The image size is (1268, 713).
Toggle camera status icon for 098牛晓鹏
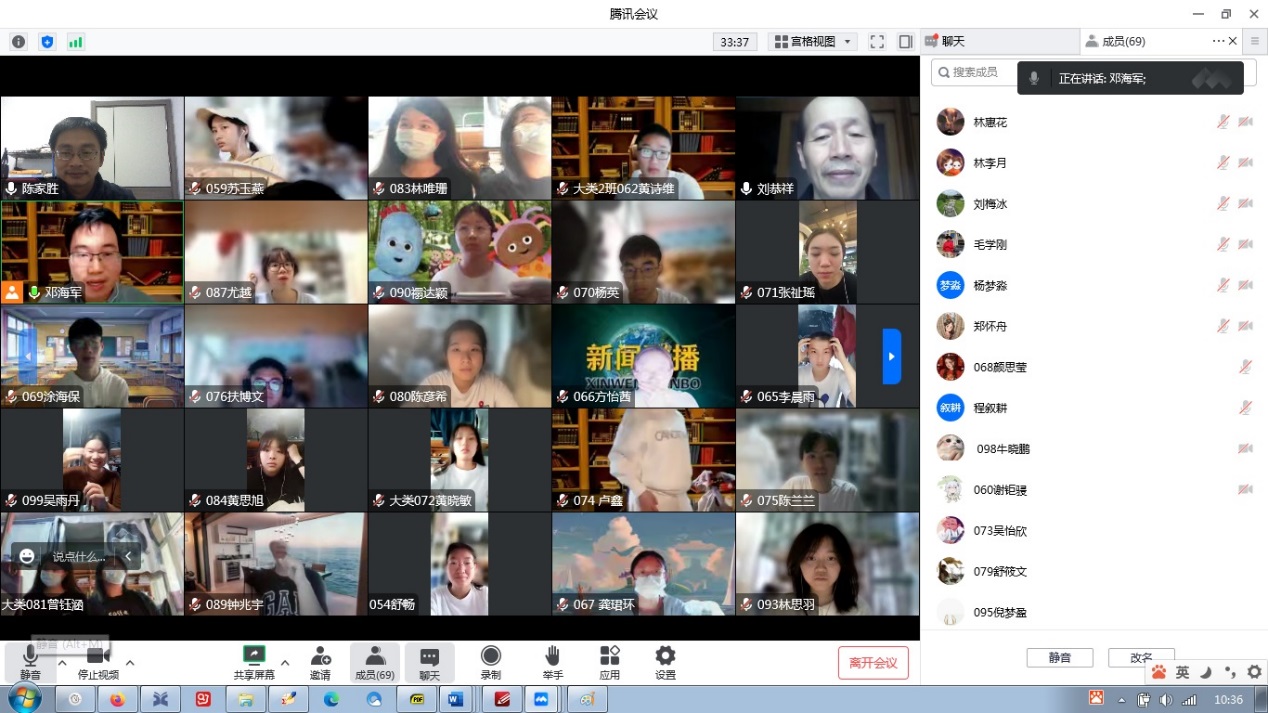point(1245,449)
